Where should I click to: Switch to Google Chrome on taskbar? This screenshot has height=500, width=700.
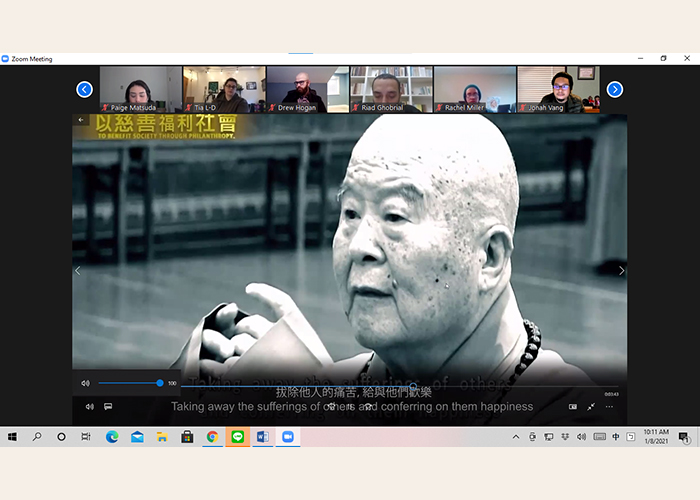tap(212, 437)
